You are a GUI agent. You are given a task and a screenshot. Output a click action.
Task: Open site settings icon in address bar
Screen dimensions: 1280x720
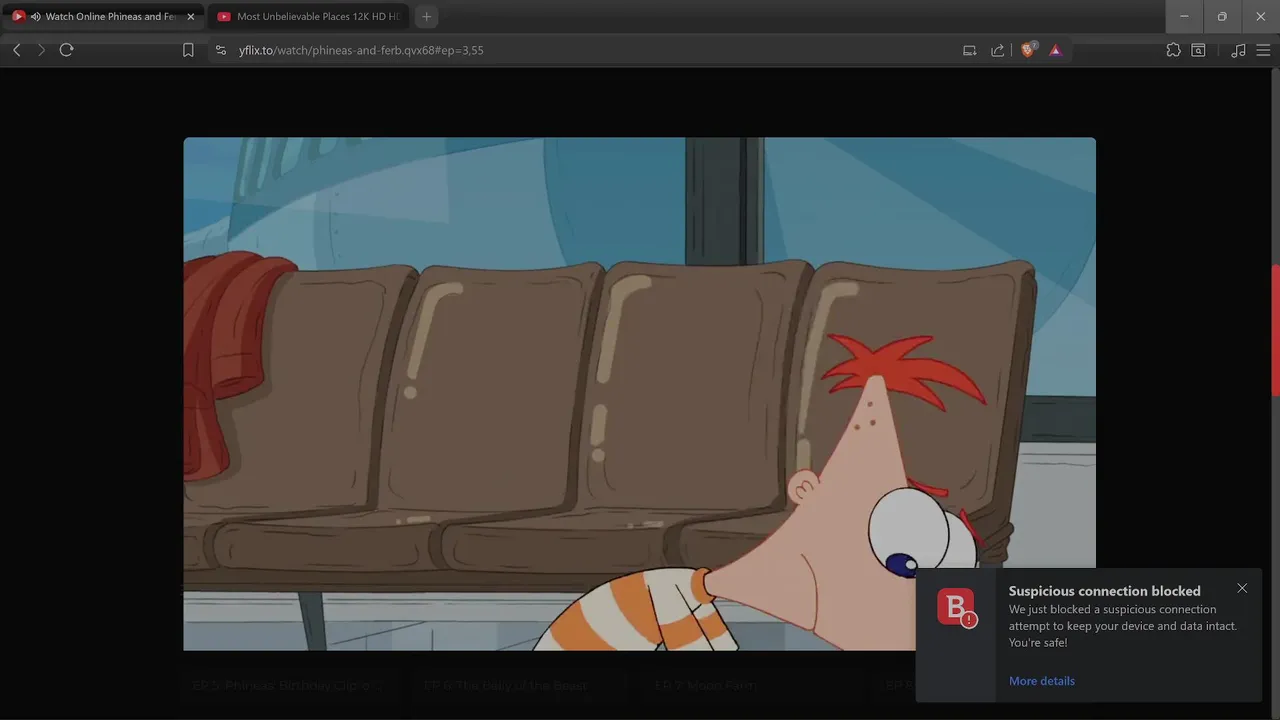pyautogui.click(x=221, y=50)
